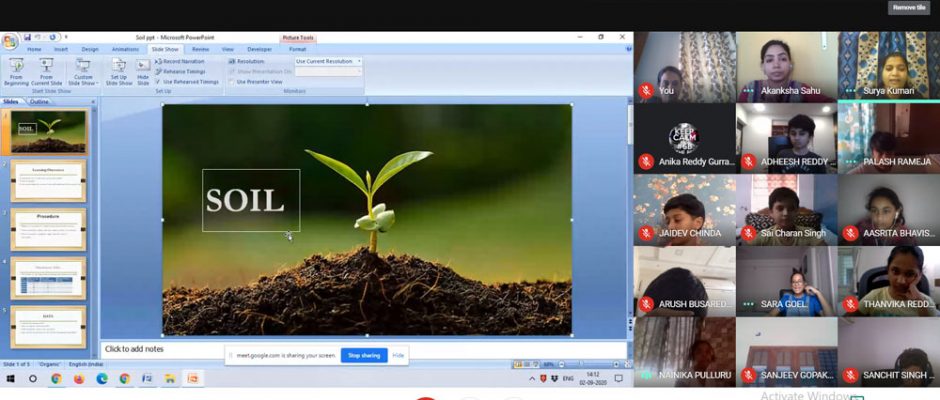940x400 pixels.
Task: Open Dropbox tray icon
Action: [x=553, y=378]
